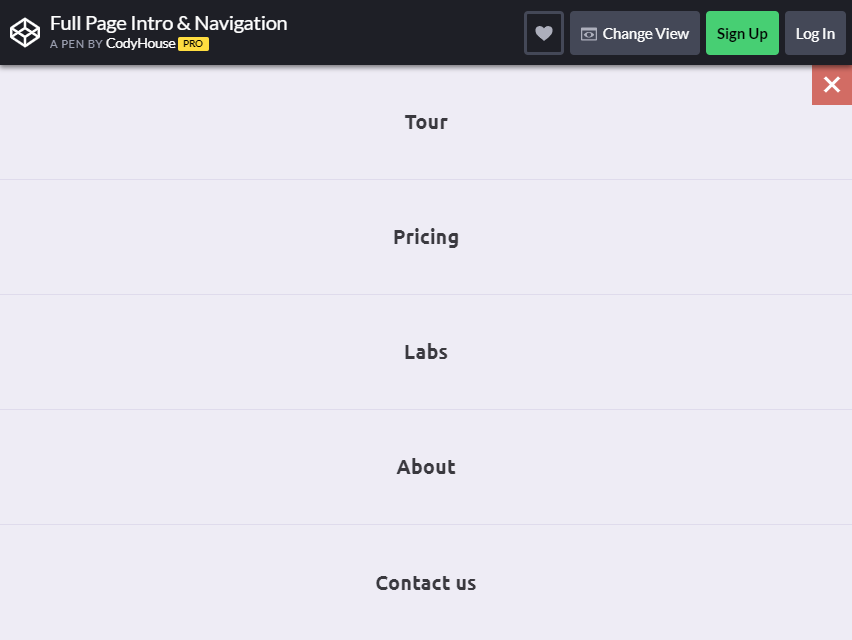Love this pen with heart icon
Viewport: 852px width, 640px height.
pos(544,33)
